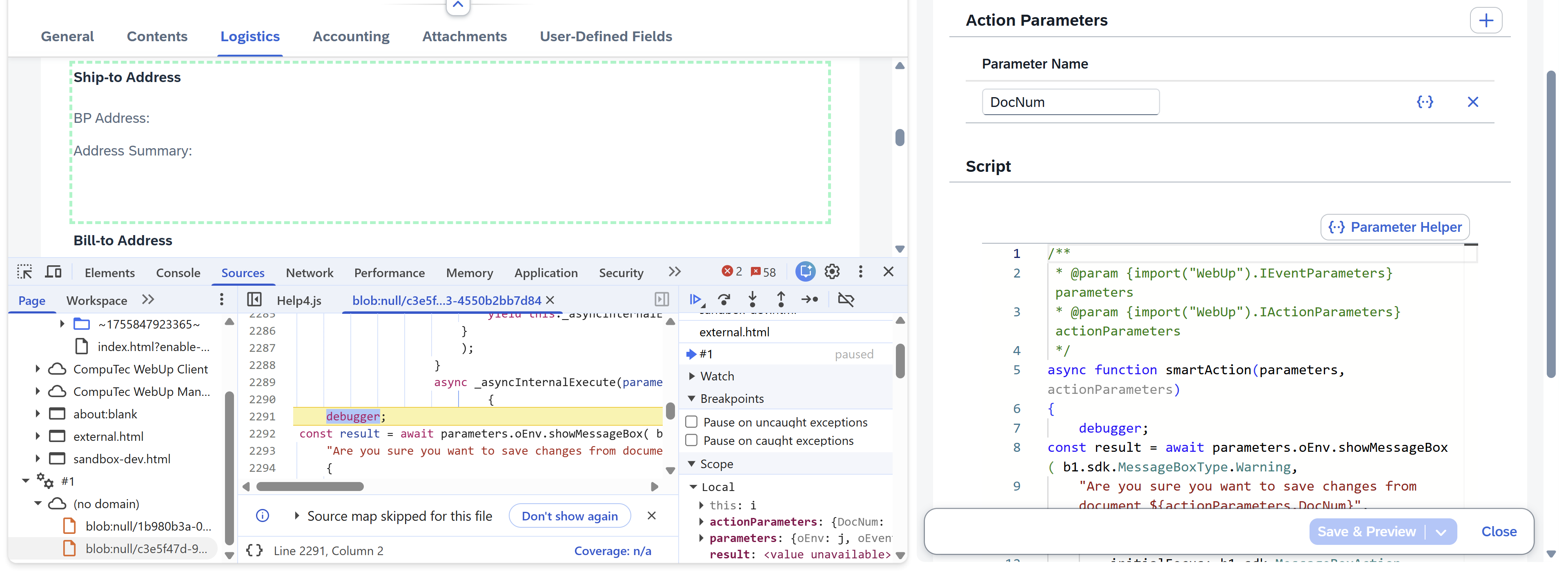Open Save & Preview dropdown arrow
1568x571 pixels.
pos(1441,532)
